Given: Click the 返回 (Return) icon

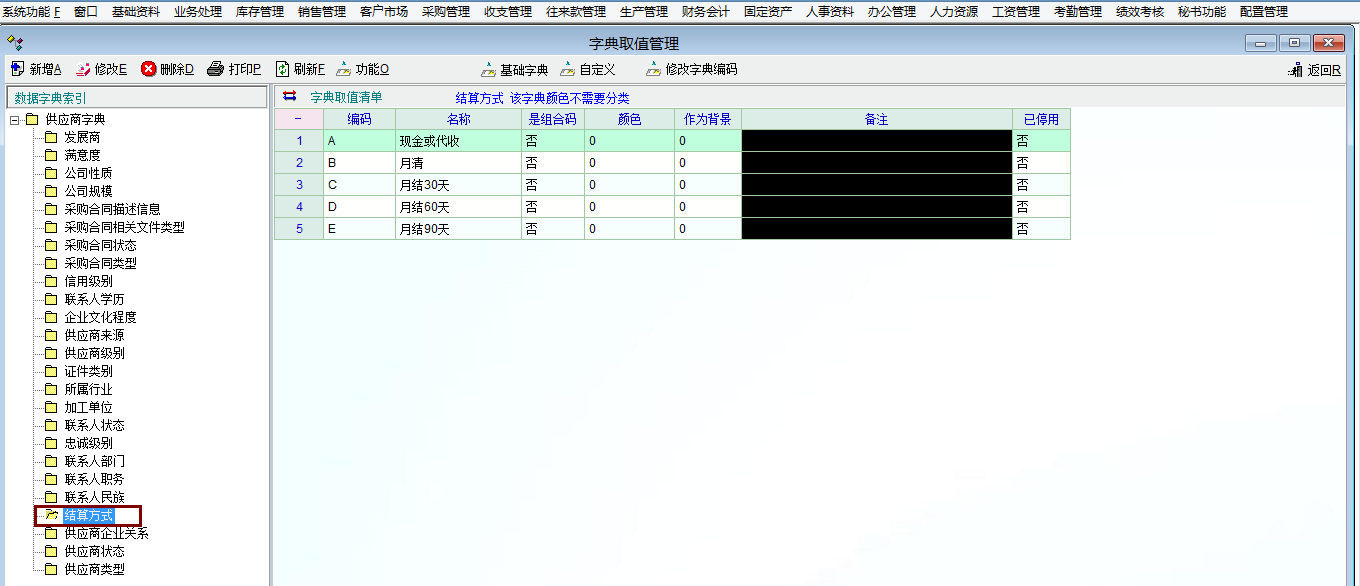Looking at the screenshot, I should pos(1297,70).
